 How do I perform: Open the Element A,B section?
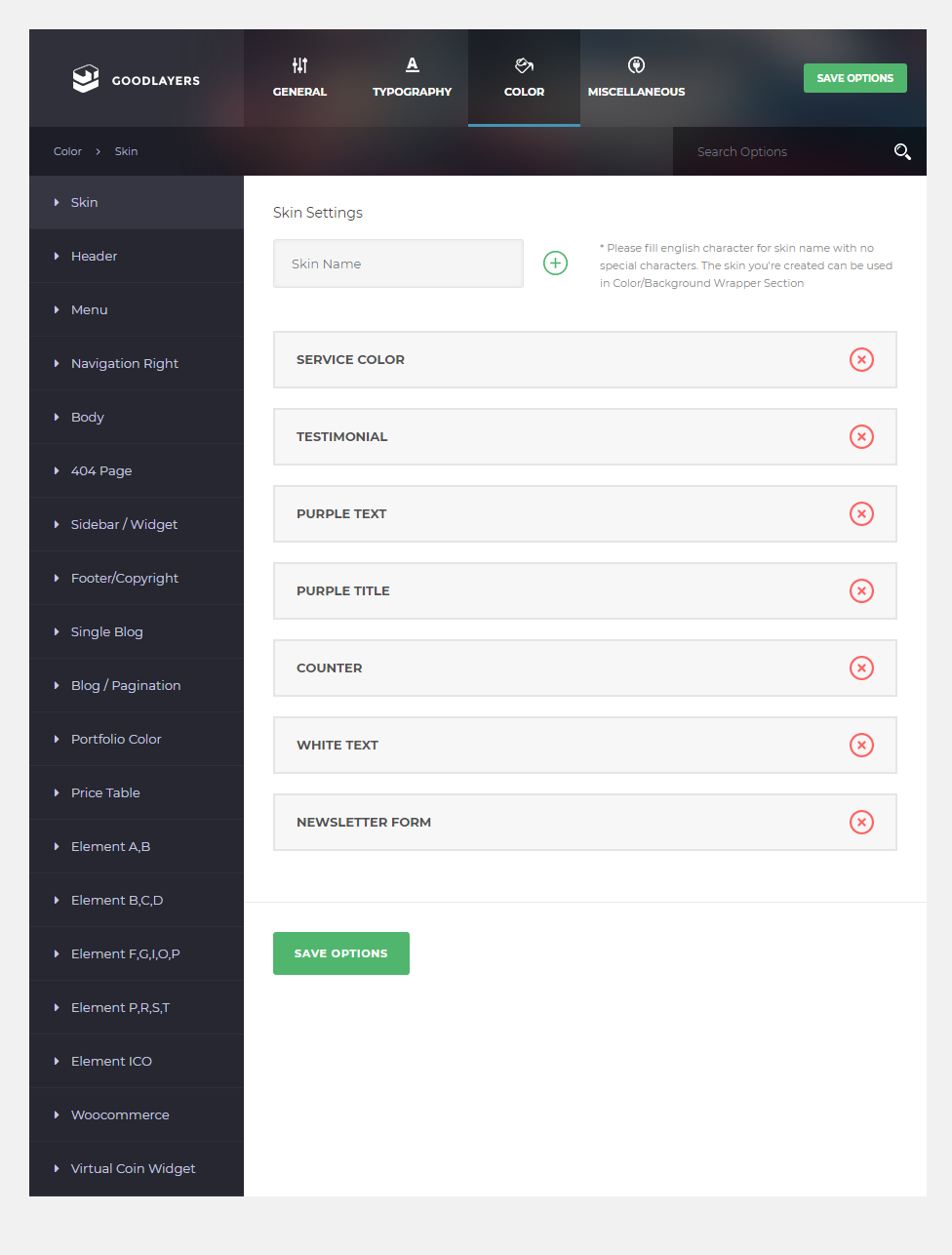click(137, 846)
